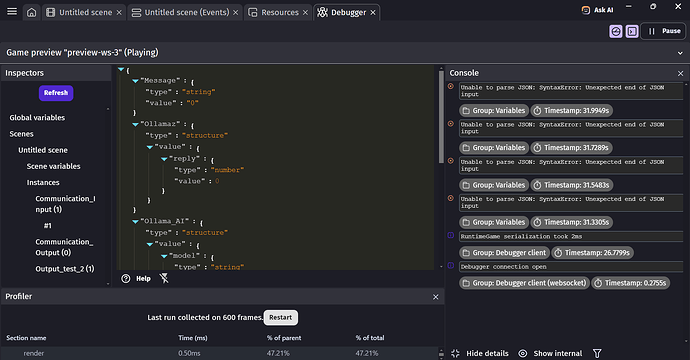Select the render profiler row
This screenshot has height=360, width=690.
coord(220,353)
